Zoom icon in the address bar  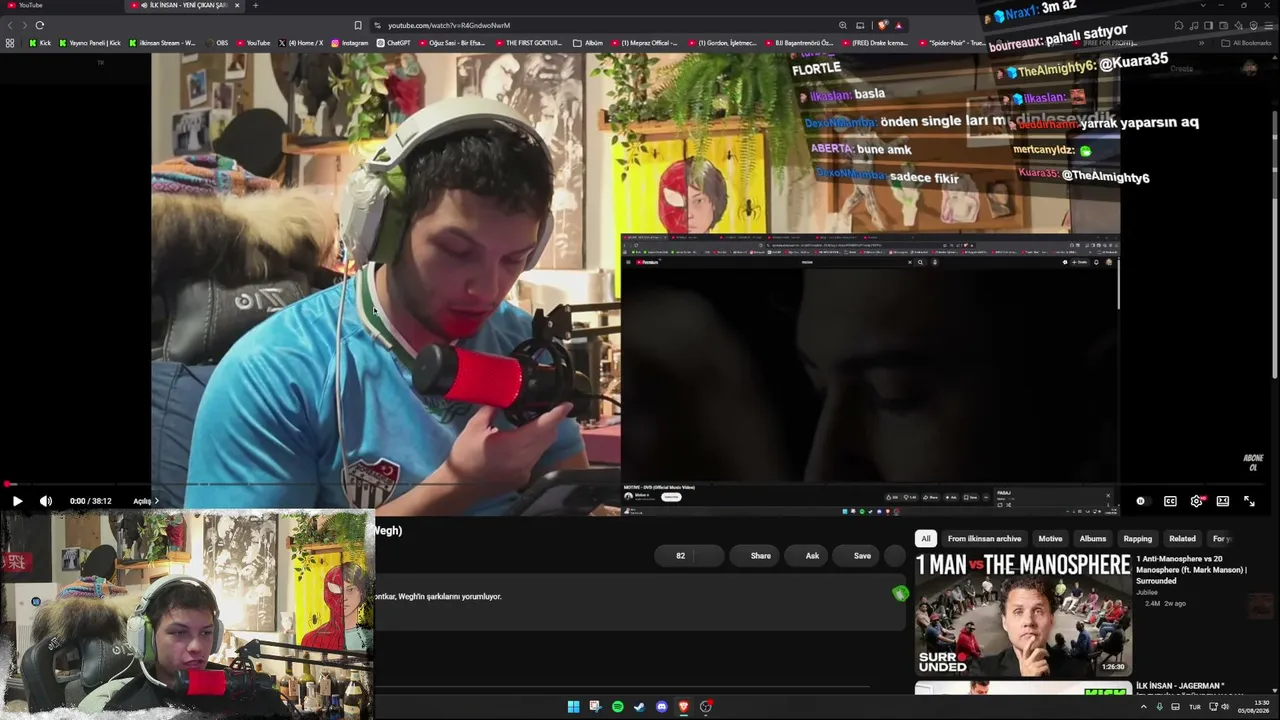click(x=843, y=25)
